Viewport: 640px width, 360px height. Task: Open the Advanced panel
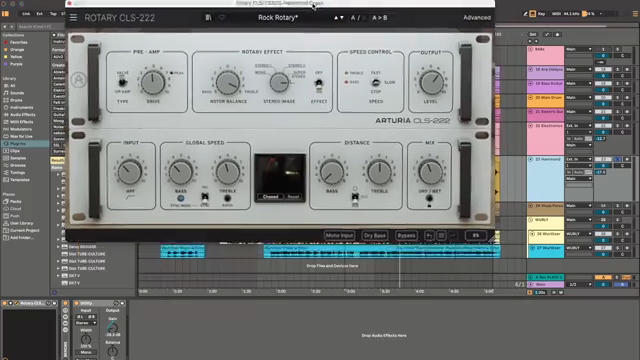pyautogui.click(x=477, y=18)
